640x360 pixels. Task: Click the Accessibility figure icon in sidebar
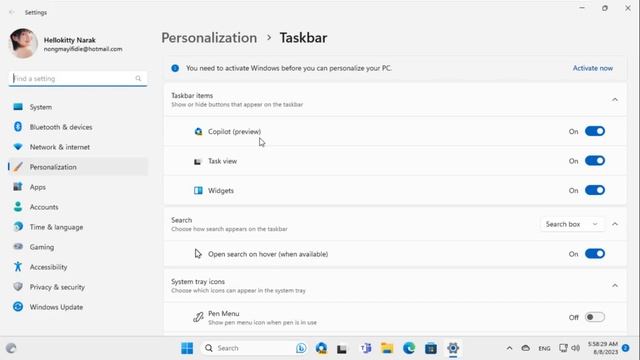tap(18, 267)
